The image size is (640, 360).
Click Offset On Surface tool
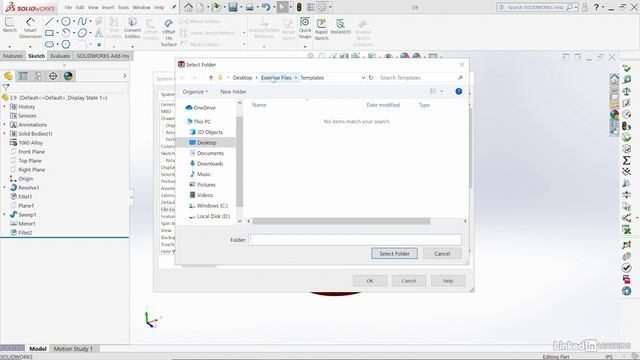pyautogui.click(x=169, y=32)
